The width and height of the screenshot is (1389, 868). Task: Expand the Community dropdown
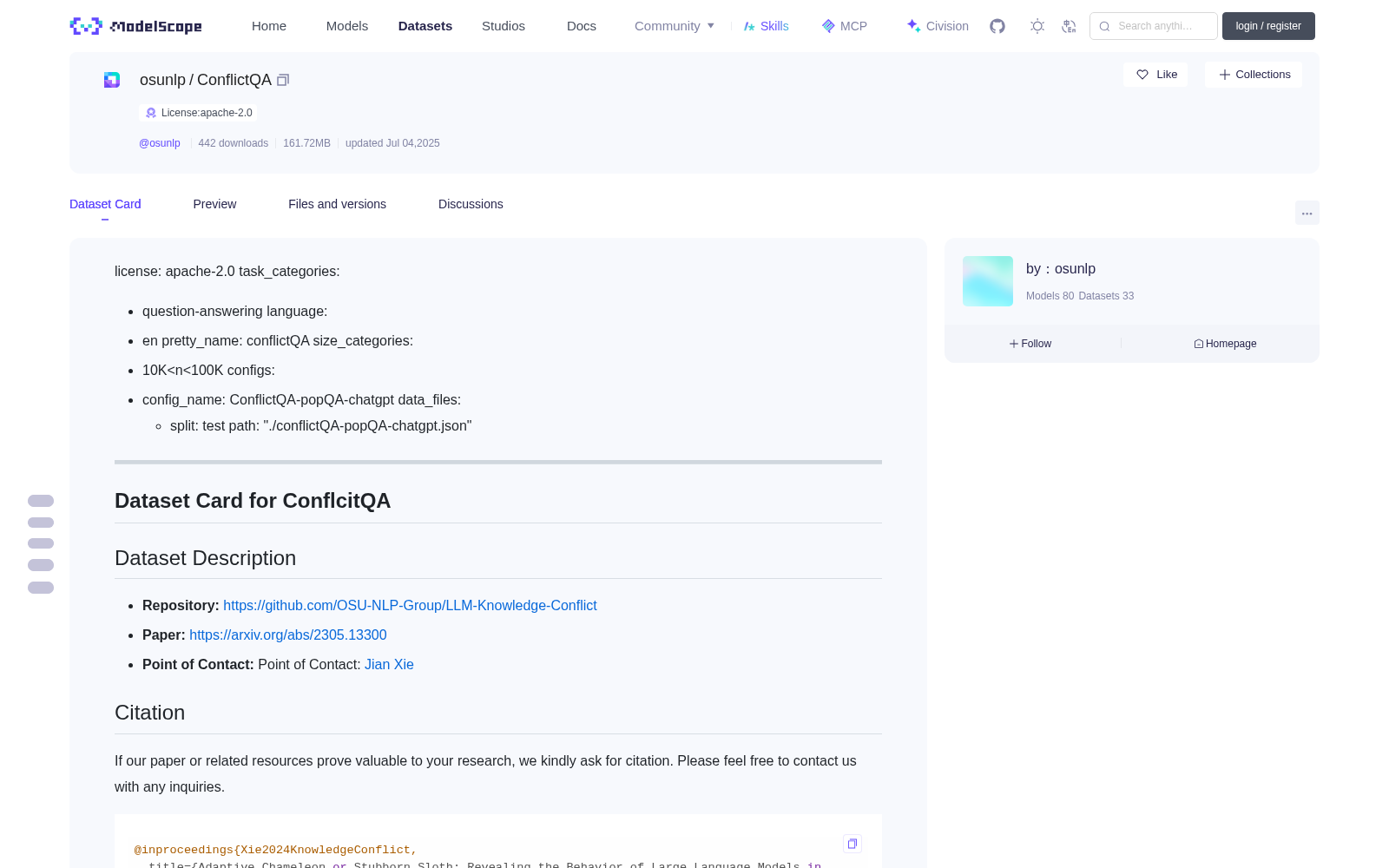point(675,26)
